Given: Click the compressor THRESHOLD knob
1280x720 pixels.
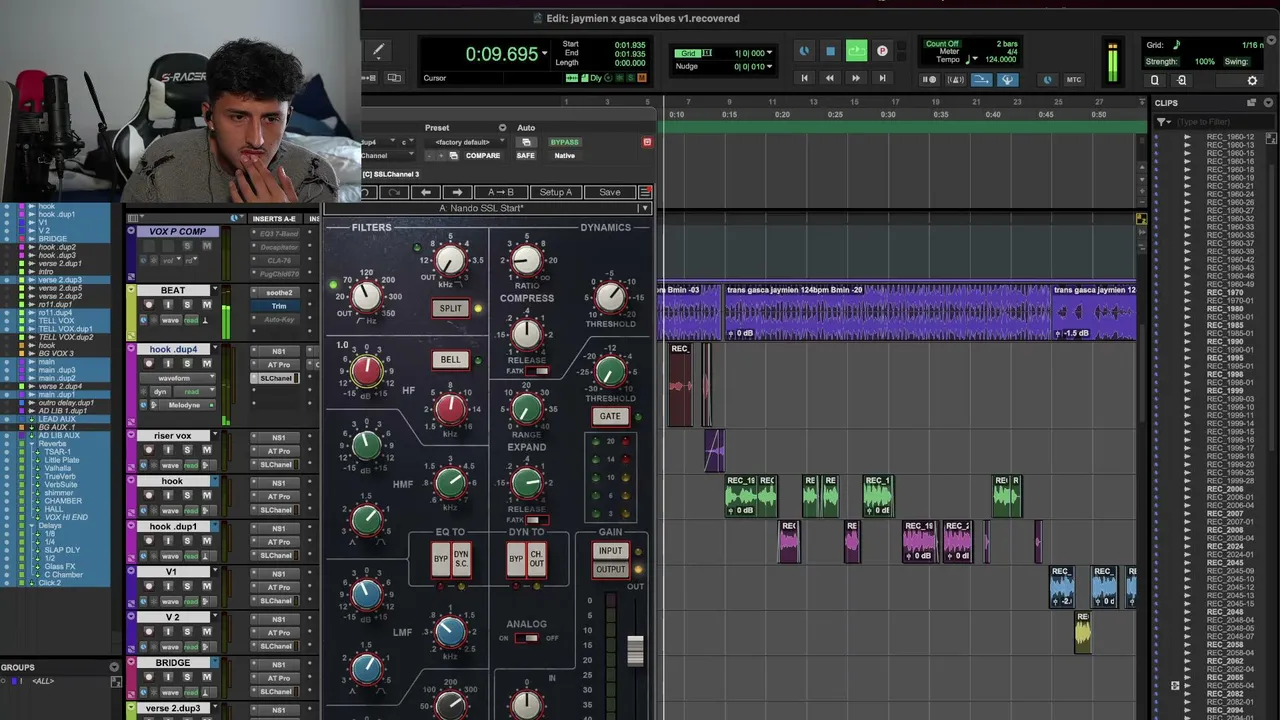Looking at the screenshot, I should [609, 297].
